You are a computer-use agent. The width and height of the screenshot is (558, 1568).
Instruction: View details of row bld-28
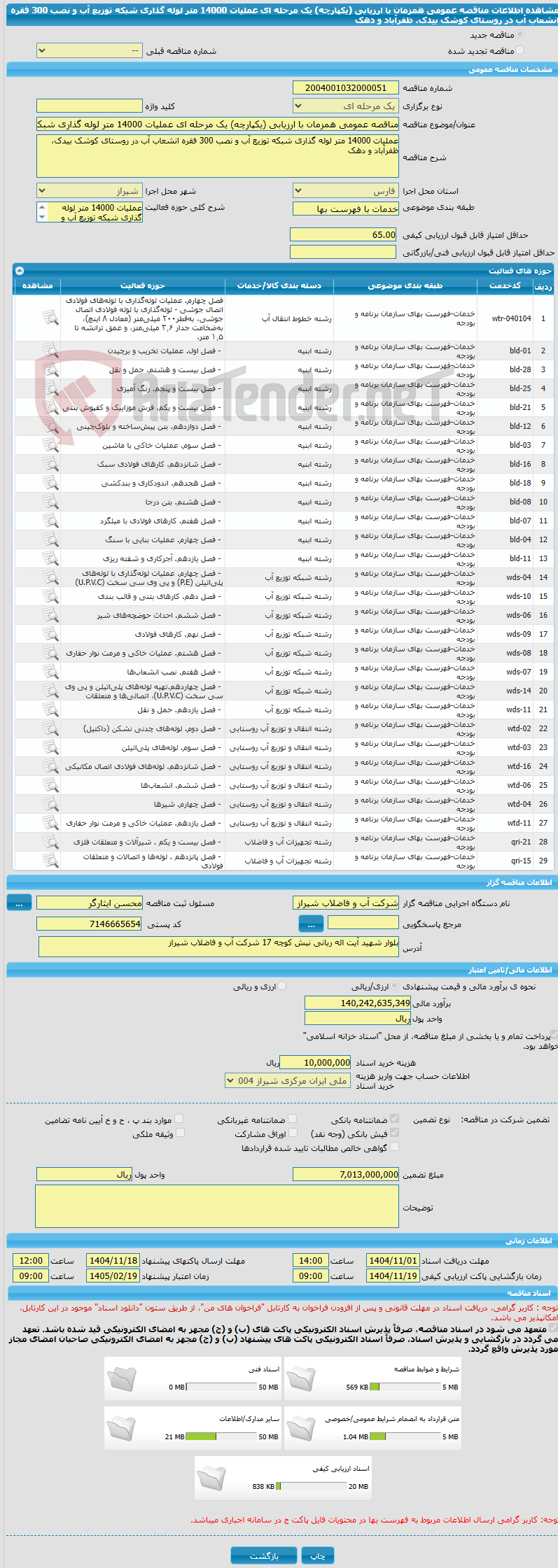coord(50,369)
